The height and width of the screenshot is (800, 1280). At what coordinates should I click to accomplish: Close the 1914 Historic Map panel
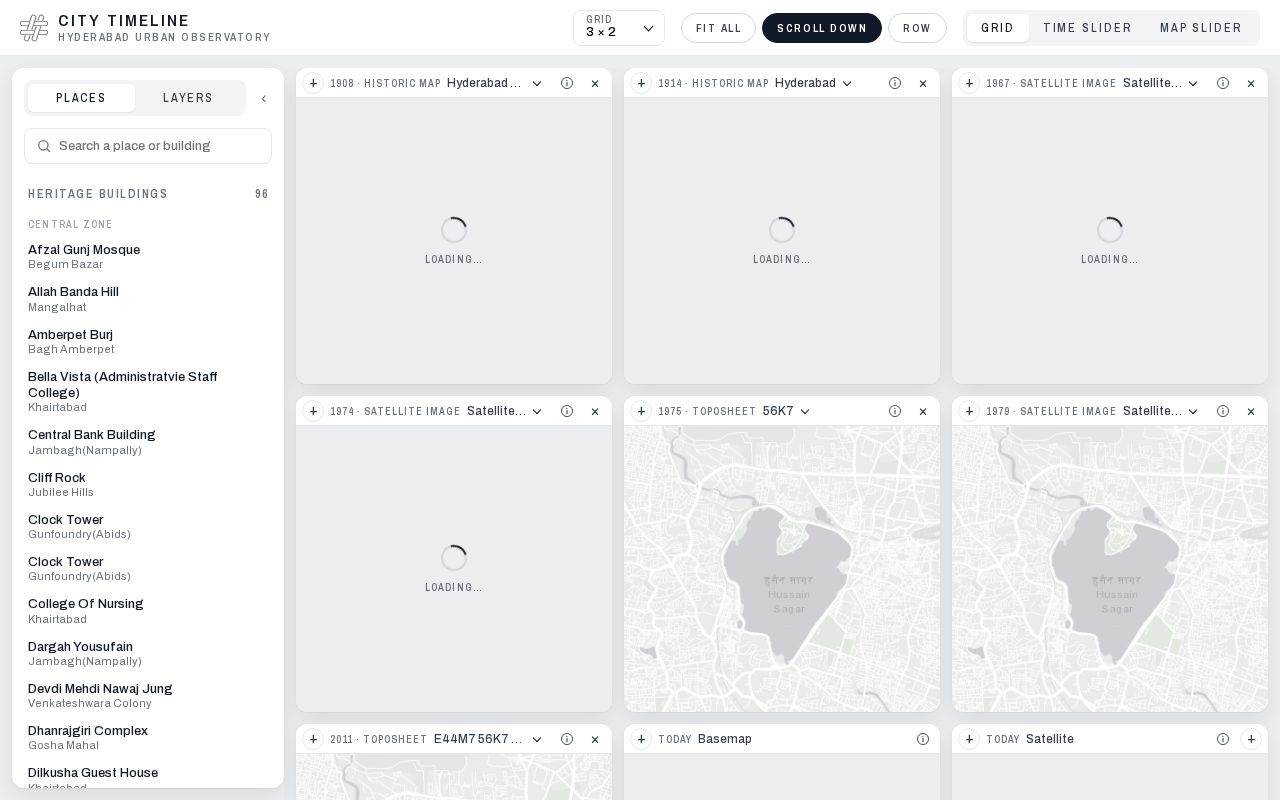pos(923,83)
